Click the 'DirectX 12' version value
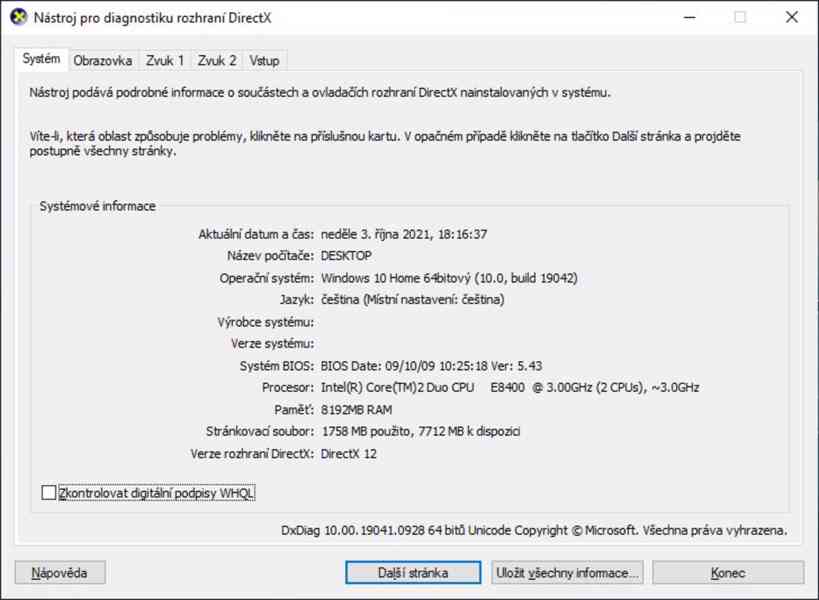The image size is (819, 600). 348,454
